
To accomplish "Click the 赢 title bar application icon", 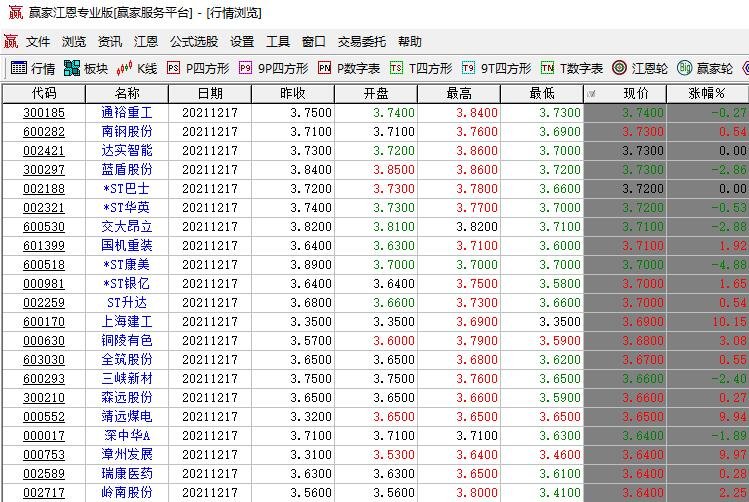I will (15, 12).
